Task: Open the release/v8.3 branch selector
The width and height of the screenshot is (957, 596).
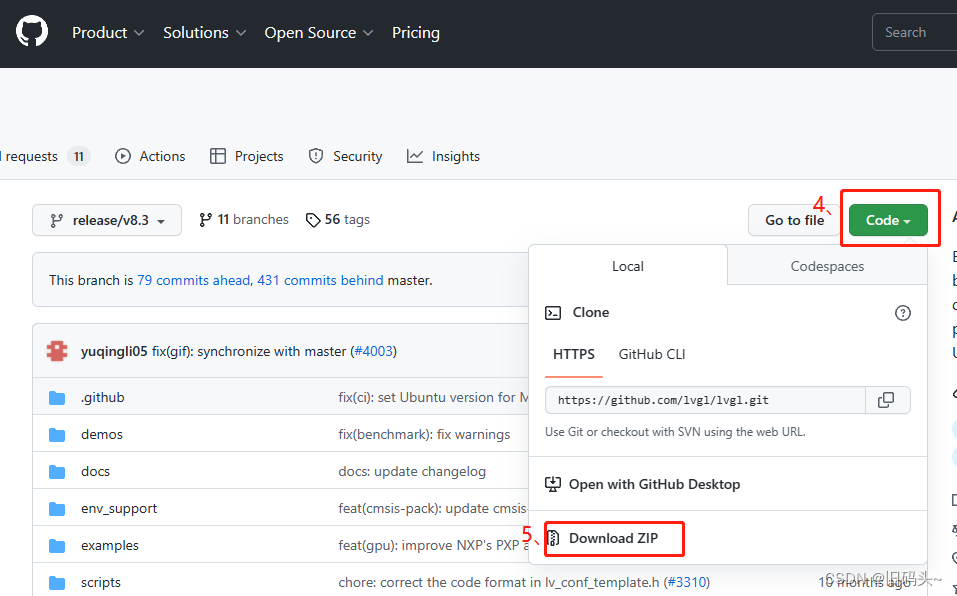Action: tap(107, 220)
